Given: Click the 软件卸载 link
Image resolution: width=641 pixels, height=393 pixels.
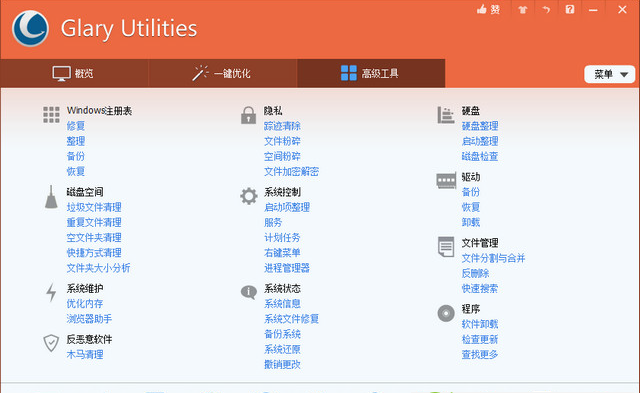Looking at the screenshot, I should (480, 324).
